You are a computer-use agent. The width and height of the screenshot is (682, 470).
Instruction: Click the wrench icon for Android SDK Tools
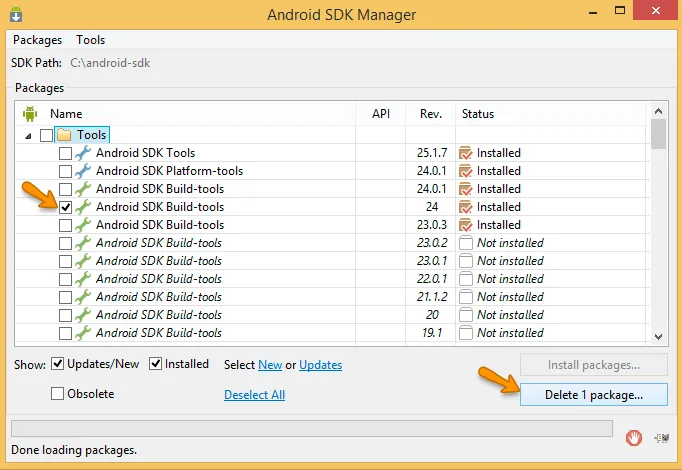tap(83, 153)
